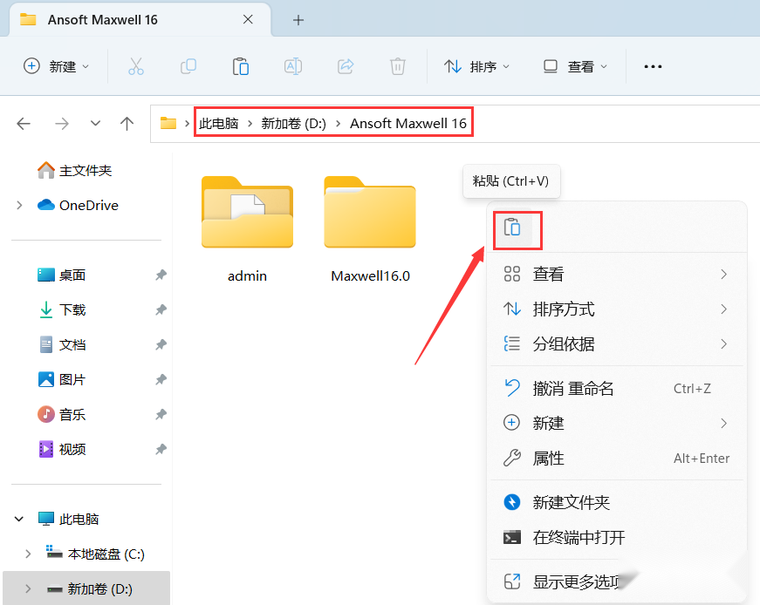Choose 撤消 重命名 in context menu

[617, 388]
